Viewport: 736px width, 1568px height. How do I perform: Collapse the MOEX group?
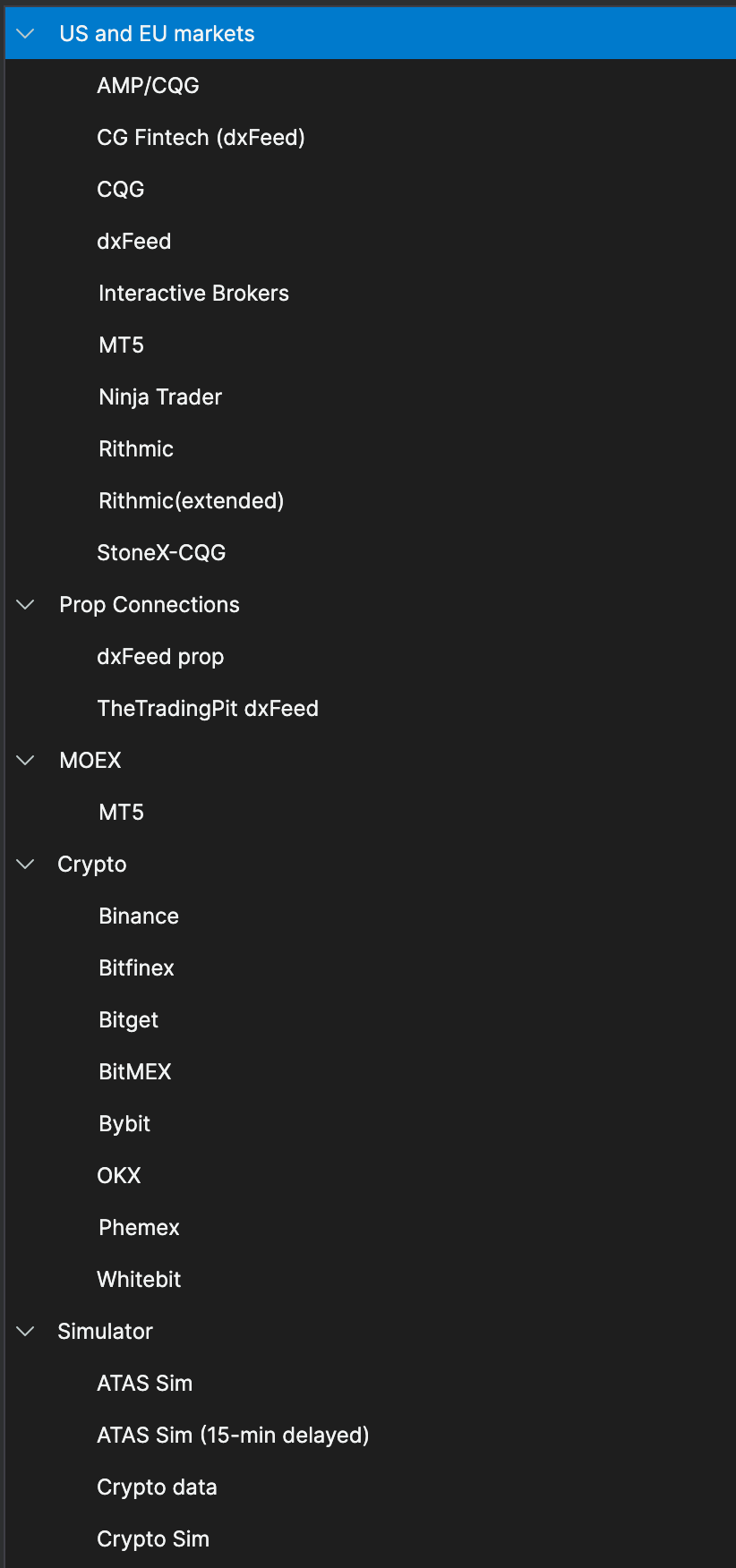pyautogui.click(x=24, y=760)
